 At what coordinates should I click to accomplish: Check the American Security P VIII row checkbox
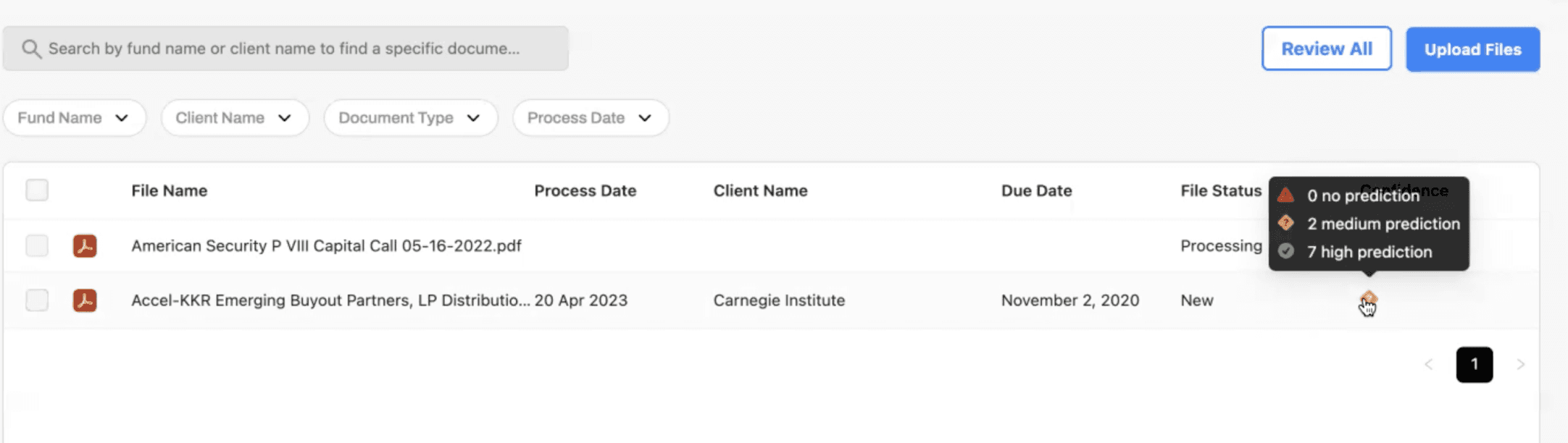point(37,245)
